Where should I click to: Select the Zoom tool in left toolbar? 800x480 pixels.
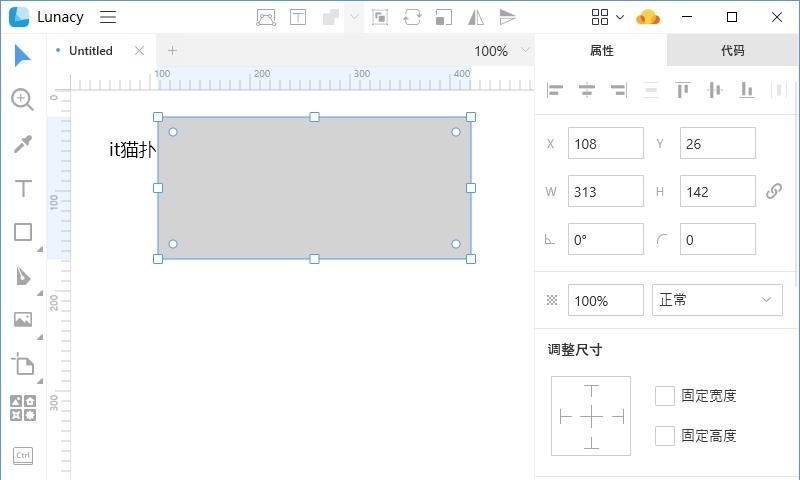(22, 99)
